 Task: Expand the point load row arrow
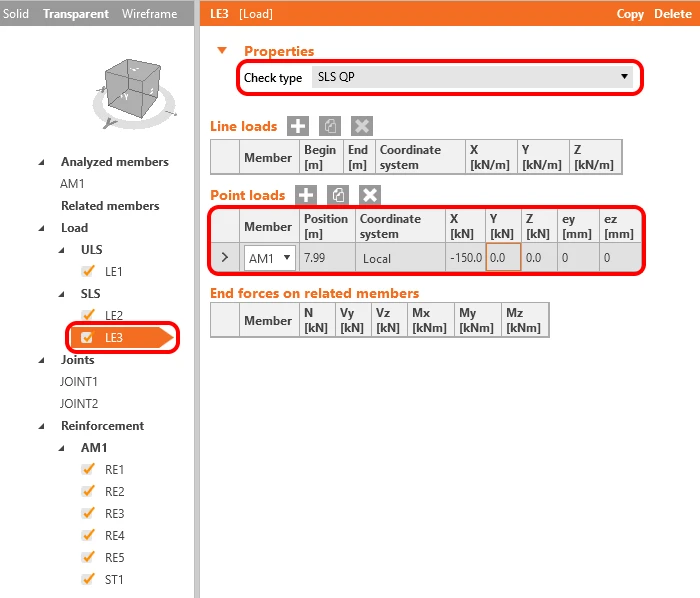(x=225, y=257)
